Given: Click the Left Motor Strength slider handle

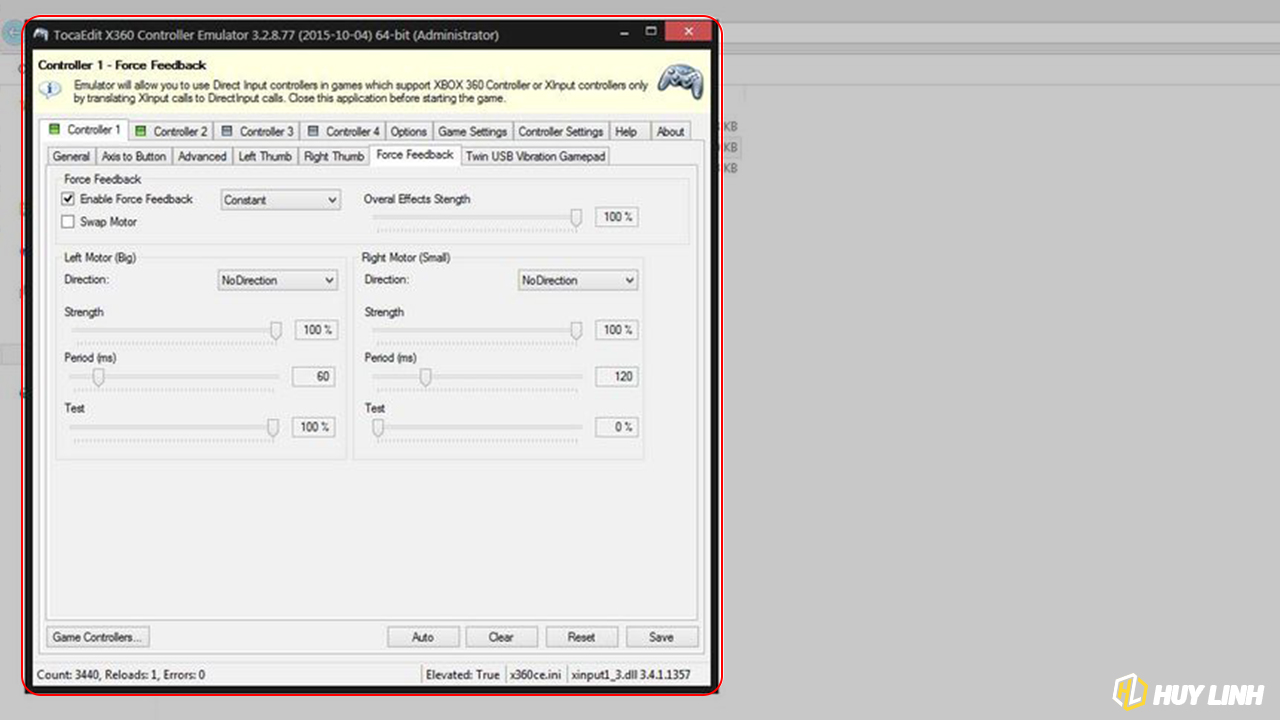Looking at the screenshot, I should point(276,331).
